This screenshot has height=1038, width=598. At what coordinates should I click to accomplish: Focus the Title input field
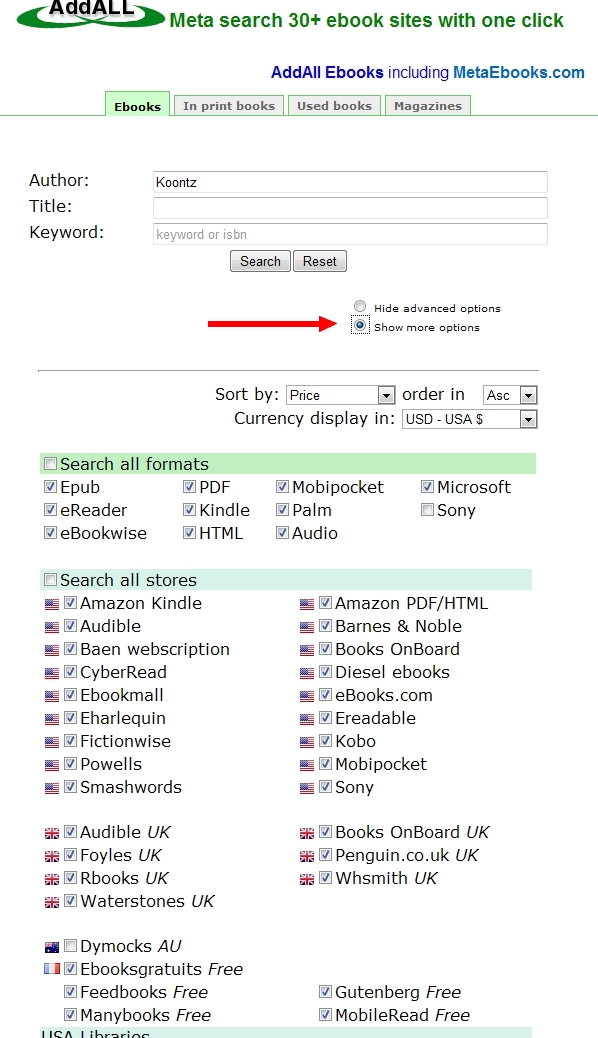pos(350,208)
